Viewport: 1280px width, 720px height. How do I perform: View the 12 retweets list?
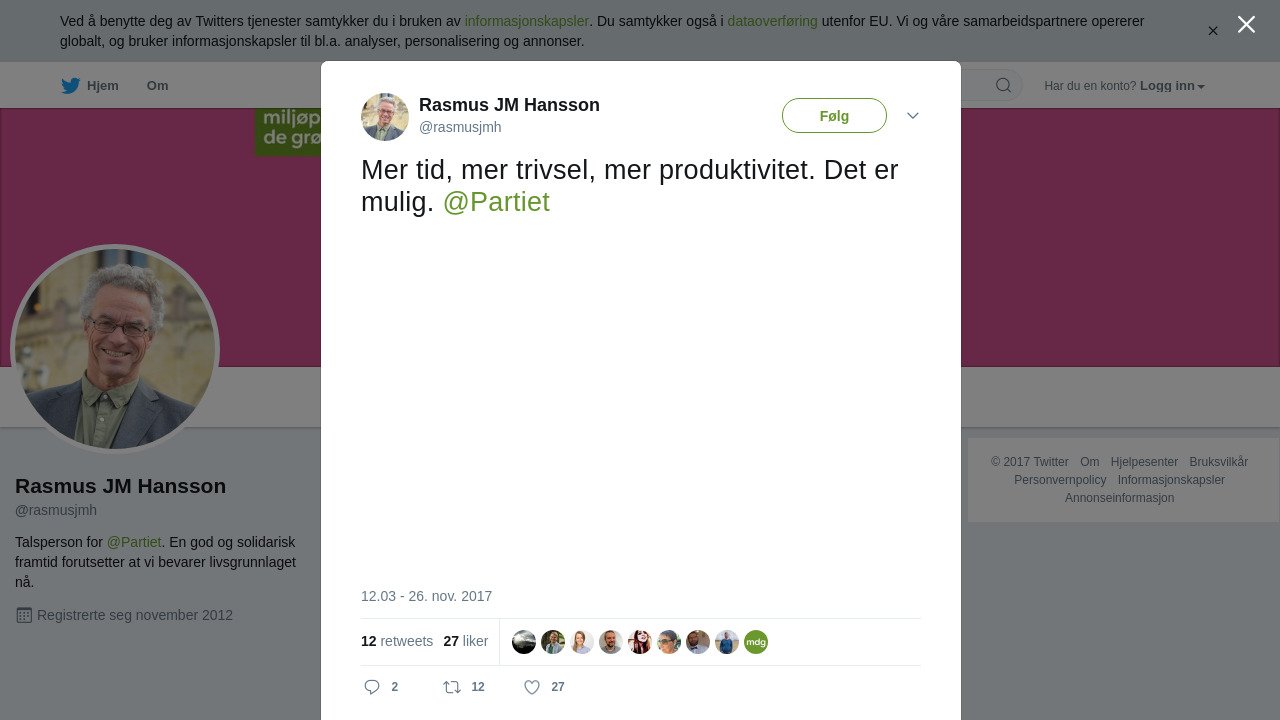[x=397, y=641]
